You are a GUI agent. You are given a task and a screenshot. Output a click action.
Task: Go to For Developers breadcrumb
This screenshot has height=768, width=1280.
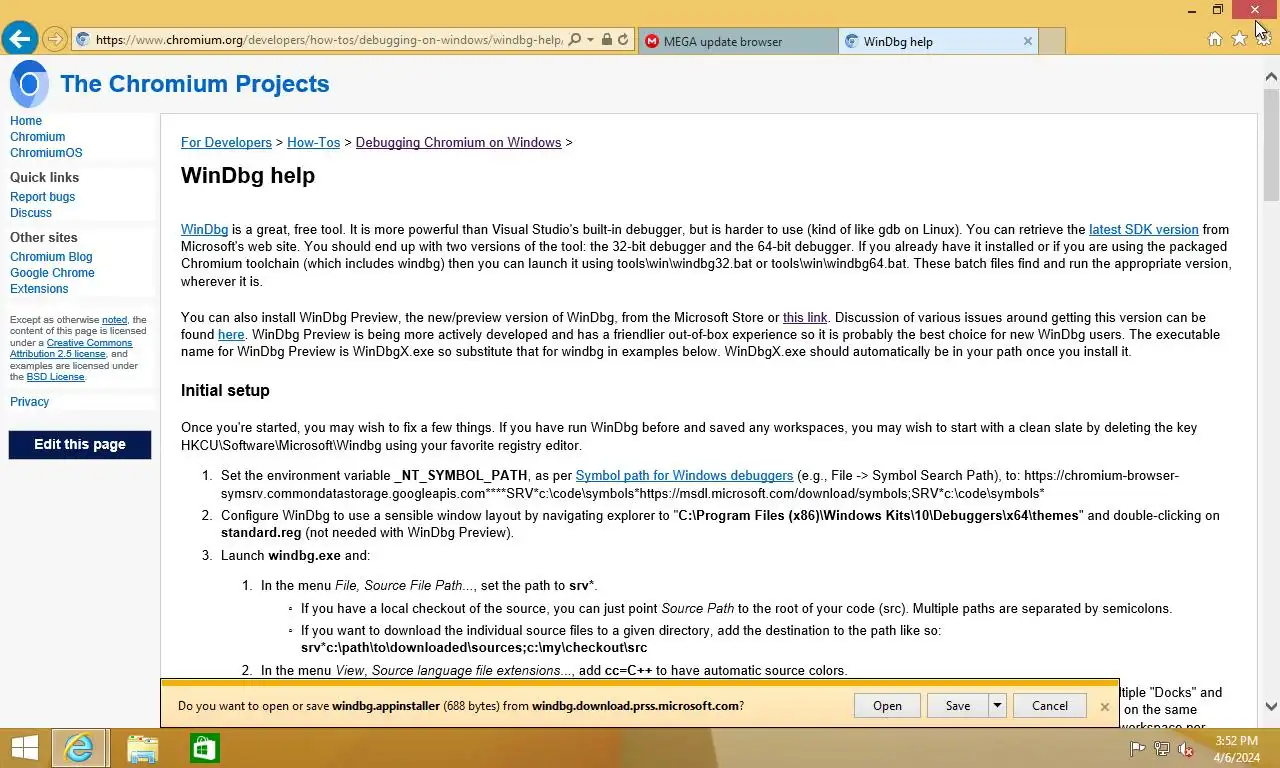click(226, 143)
